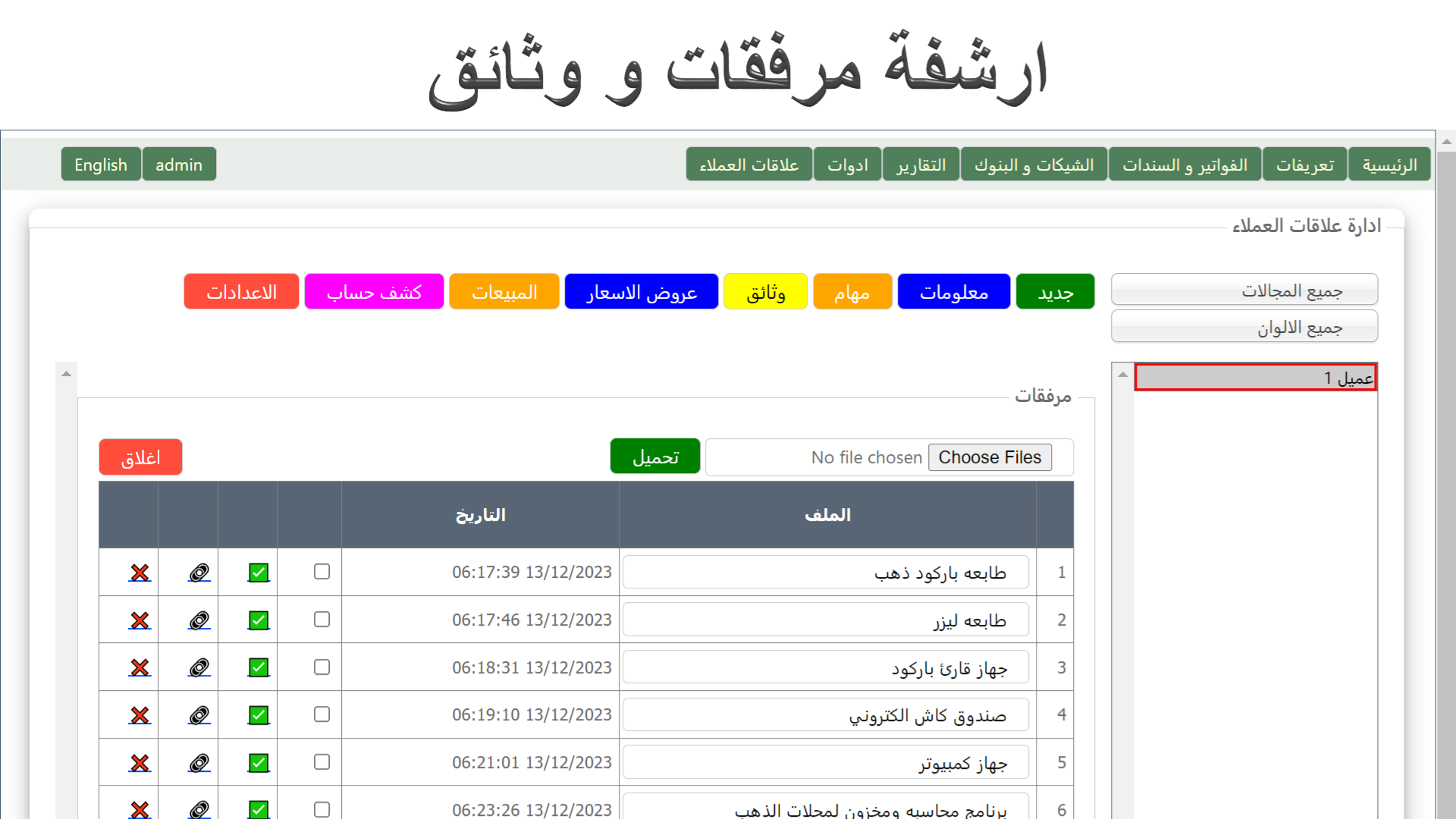Open the تعريفات menu
Image resolution: width=1456 pixels, height=819 pixels.
coord(1304,165)
